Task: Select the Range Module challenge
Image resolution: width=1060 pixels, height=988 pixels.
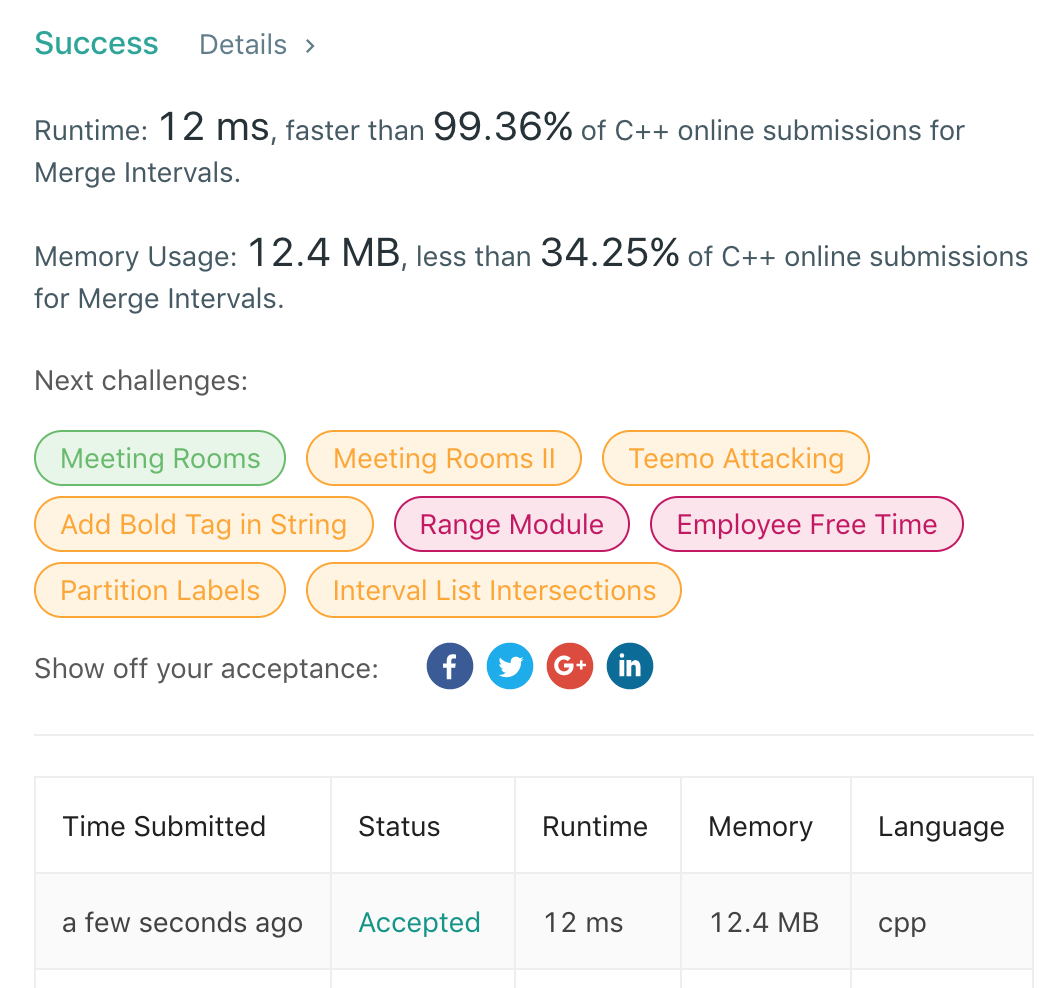Action: [x=511, y=524]
